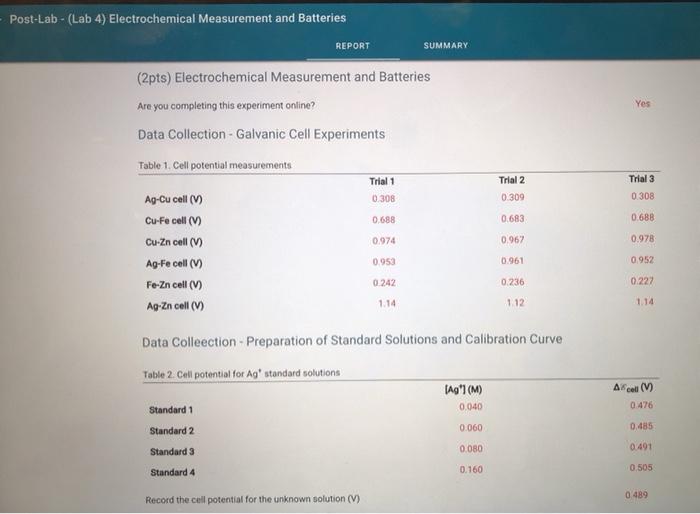Click the Table 1 caption
The width and height of the screenshot is (700, 514).
[215, 165]
